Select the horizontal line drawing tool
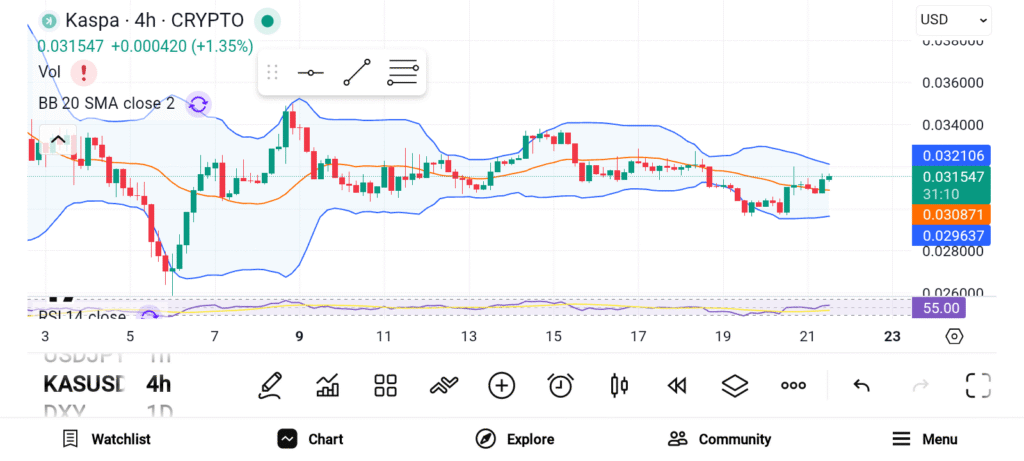The width and height of the screenshot is (1024, 461). click(x=310, y=72)
